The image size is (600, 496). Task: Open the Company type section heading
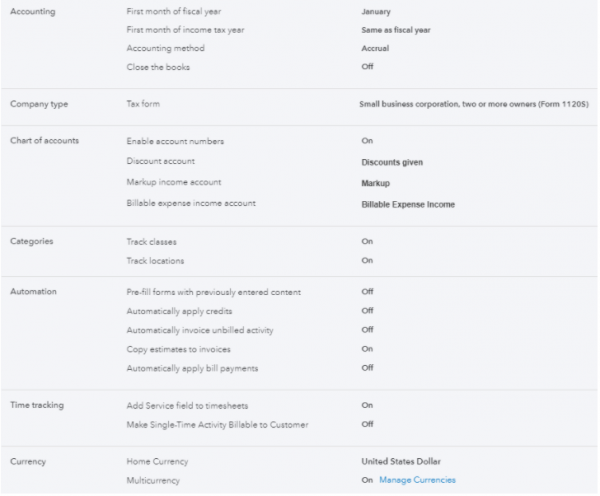[x=37, y=104]
